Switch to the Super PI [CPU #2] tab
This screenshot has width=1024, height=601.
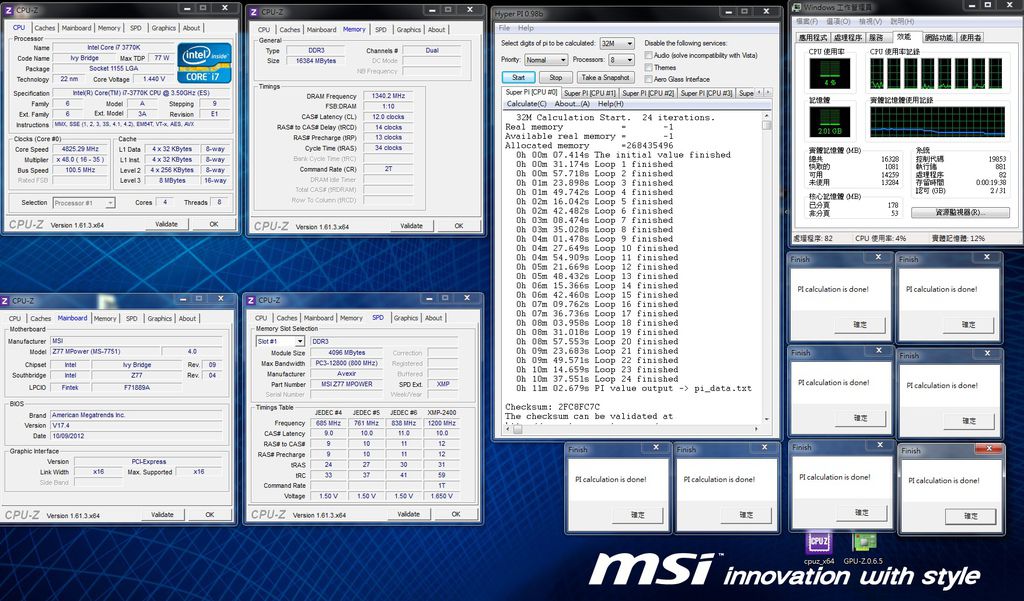[648, 93]
